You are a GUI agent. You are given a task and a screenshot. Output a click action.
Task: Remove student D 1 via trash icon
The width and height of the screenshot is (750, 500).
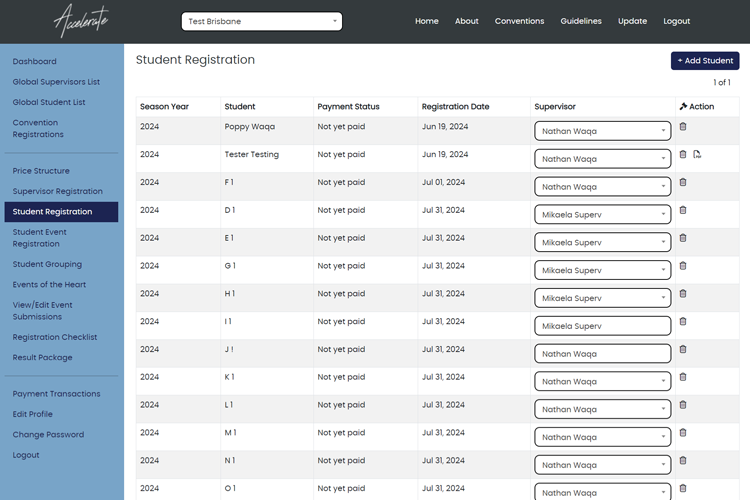(683, 210)
